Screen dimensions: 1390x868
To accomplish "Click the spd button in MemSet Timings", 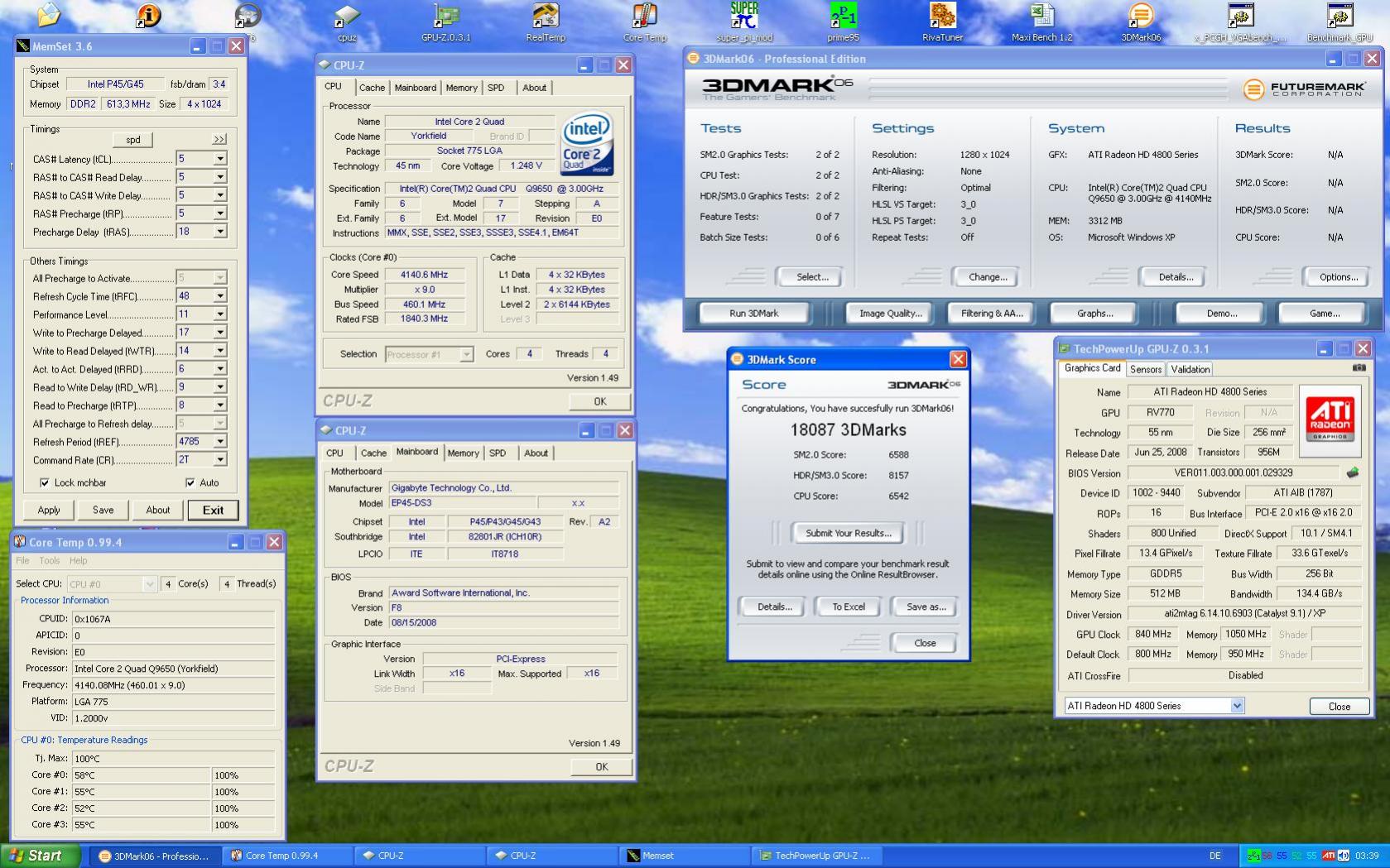I will click(133, 140).
